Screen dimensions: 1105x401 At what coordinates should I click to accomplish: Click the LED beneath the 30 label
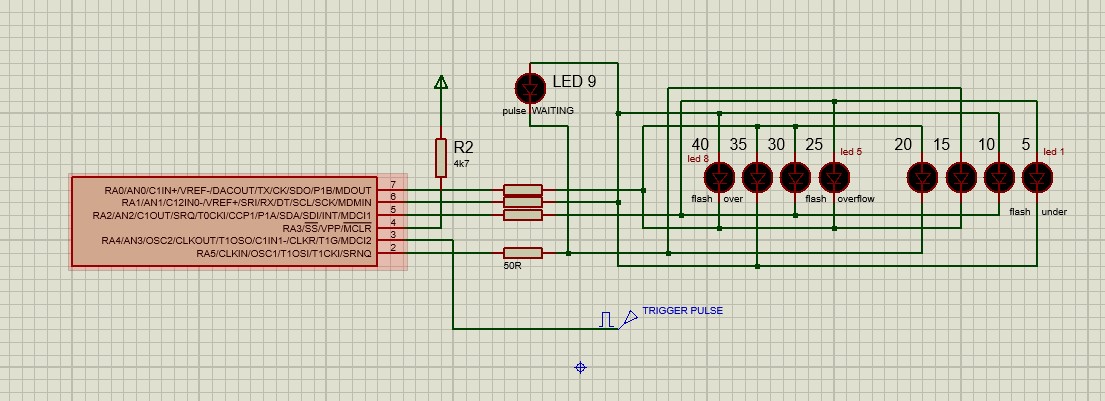795,178
